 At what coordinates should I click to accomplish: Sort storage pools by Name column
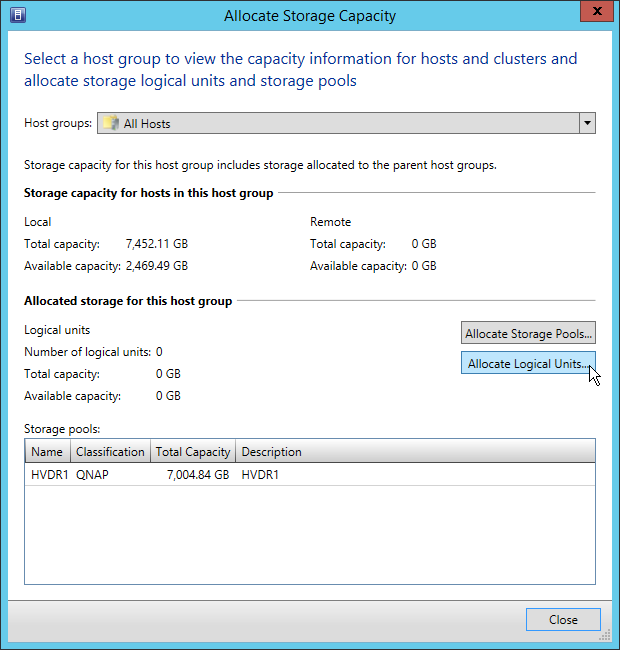point(47,452)
